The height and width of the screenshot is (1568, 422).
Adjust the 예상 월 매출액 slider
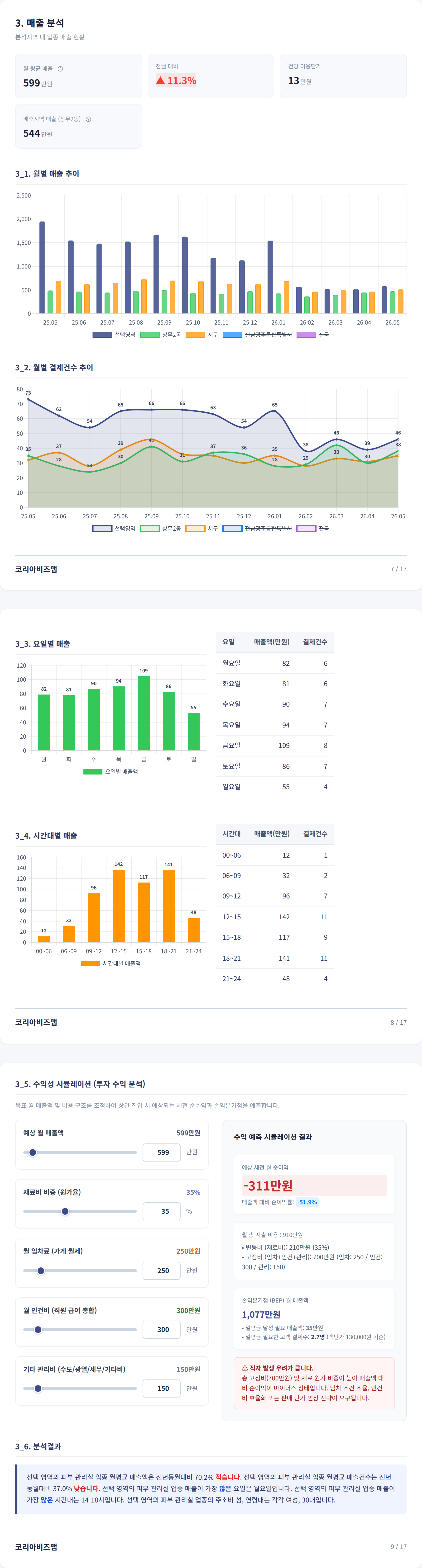click(x=80, y=1152)
